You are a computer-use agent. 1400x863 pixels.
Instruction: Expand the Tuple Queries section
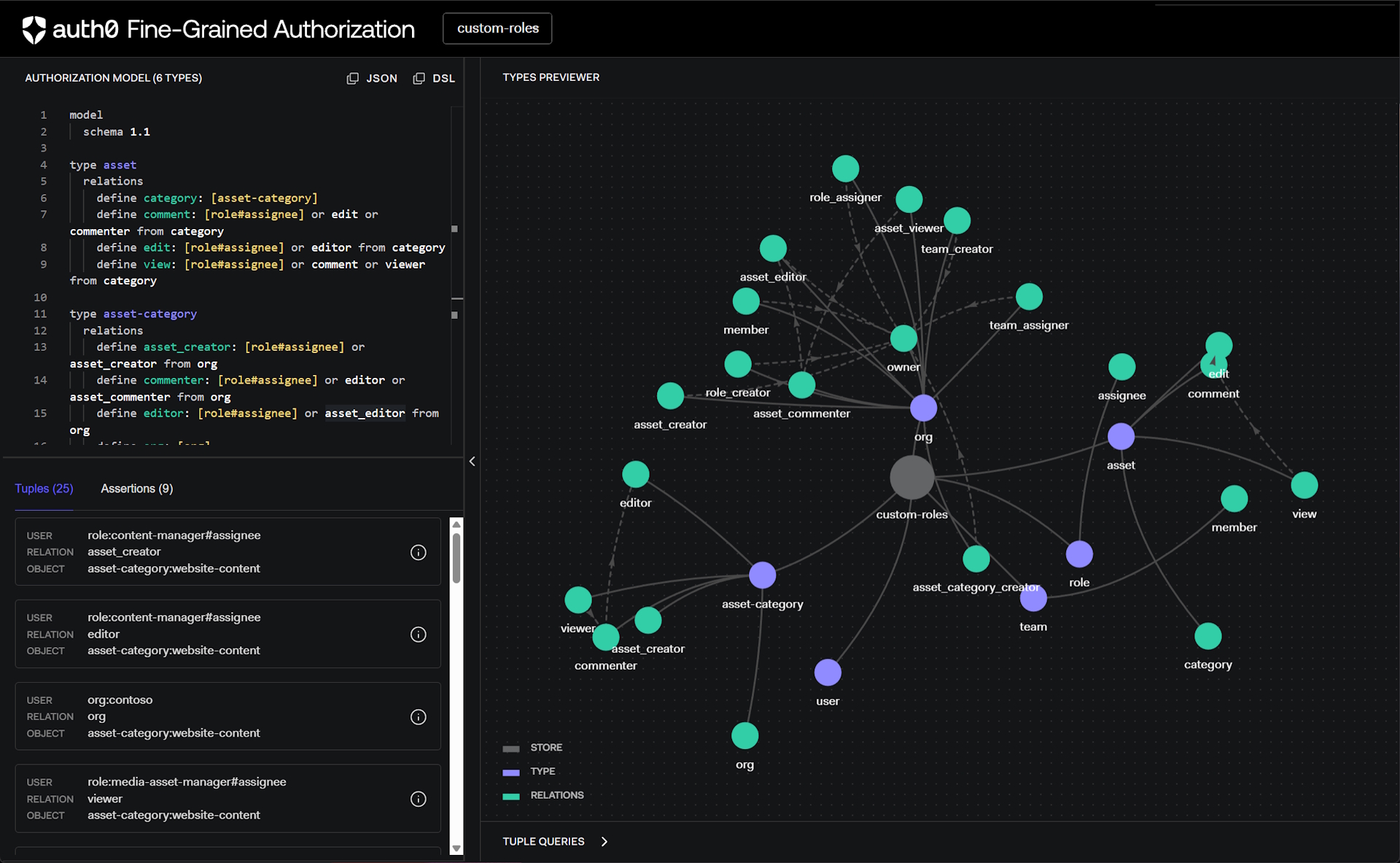tap(604, 841)
